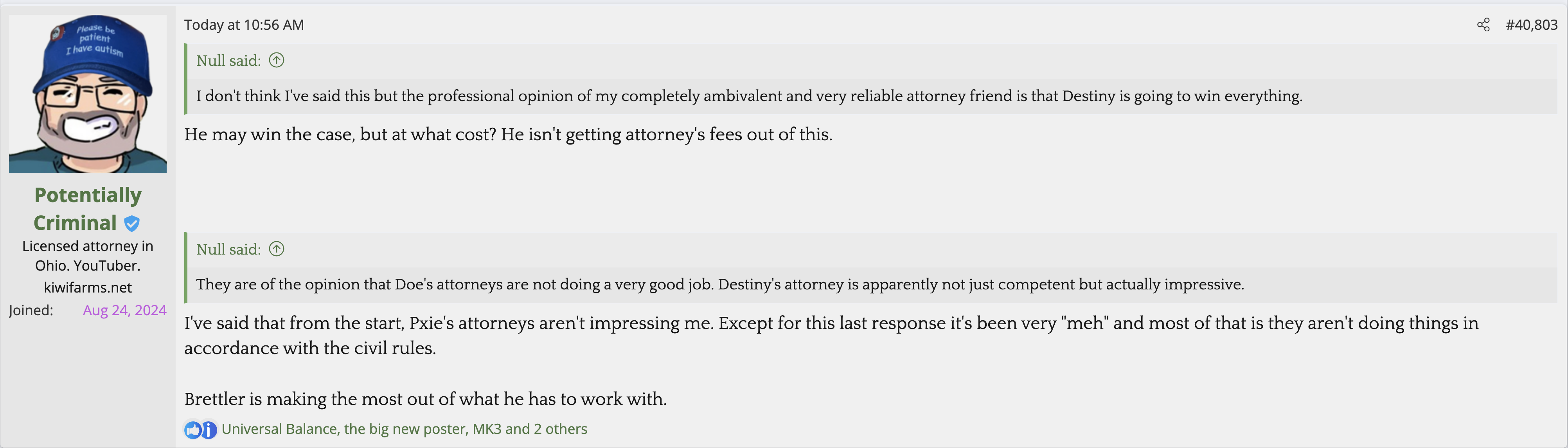Expand the quote about Doe's attorneys
Image resolution: width=1568 pixels, height=448 pixels.
[x=719, y=284]
